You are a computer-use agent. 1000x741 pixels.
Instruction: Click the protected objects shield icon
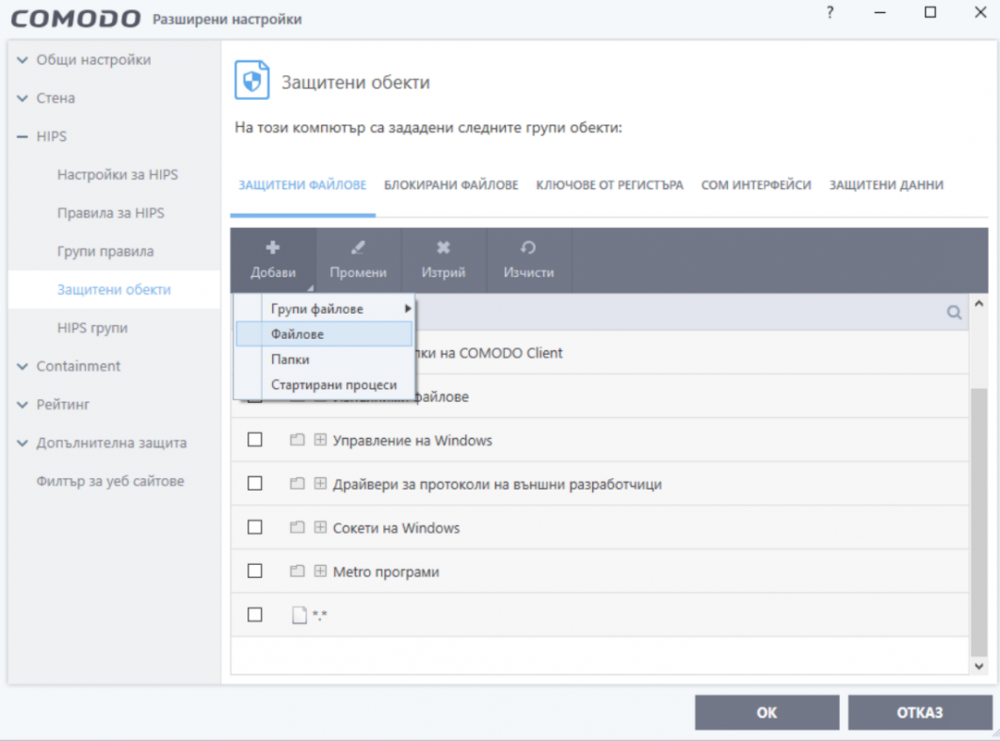252,80
